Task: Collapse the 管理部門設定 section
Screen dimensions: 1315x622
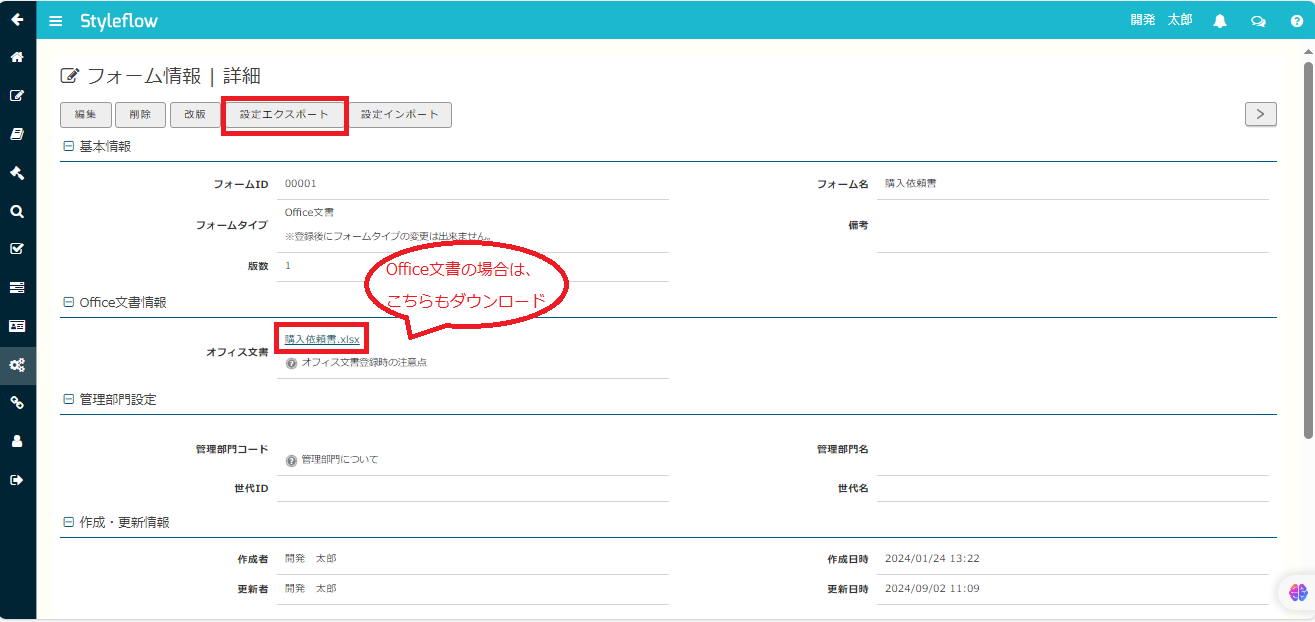Action: 68,399
